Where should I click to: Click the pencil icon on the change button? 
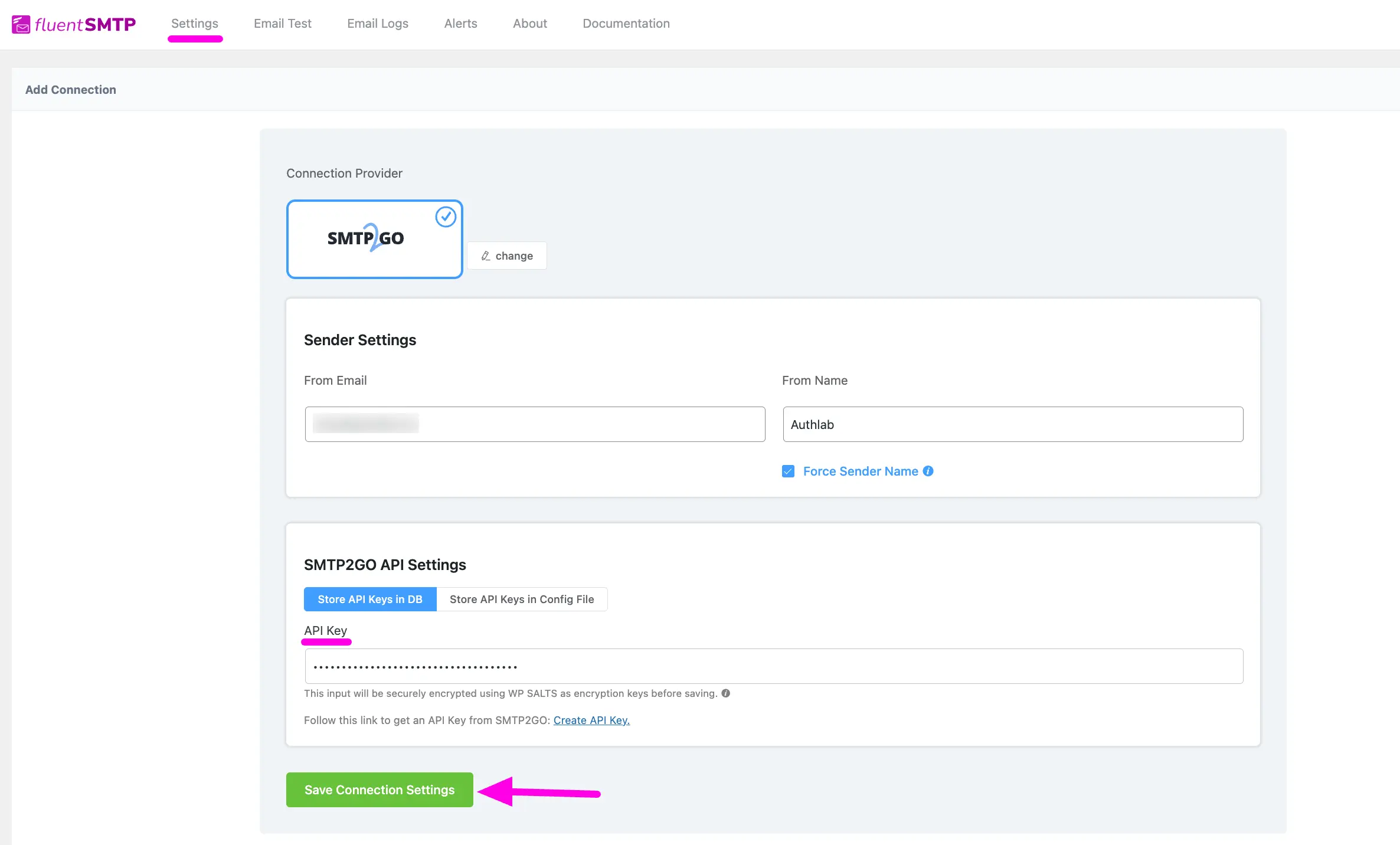[485, 256]
